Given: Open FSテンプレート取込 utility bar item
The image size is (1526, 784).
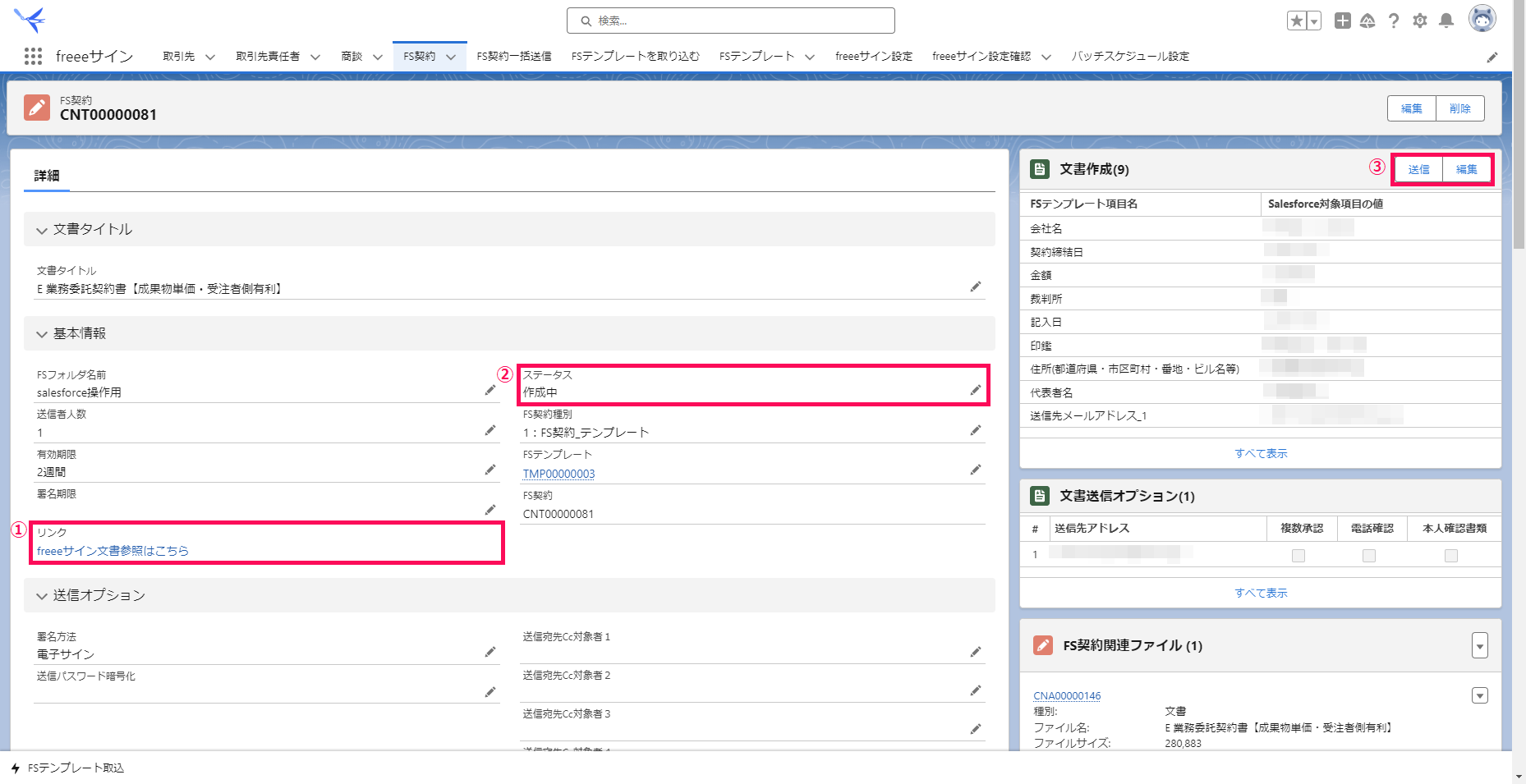Looking at the screenshot, I should 67,768.
